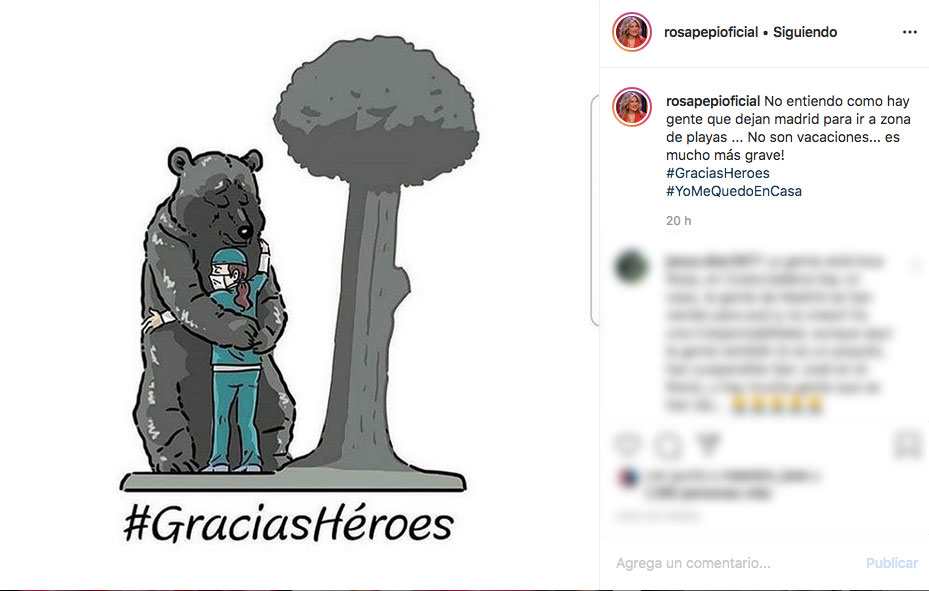Like the post with the heart icon
The width and height of the screenshot is (929, 591).
click(627, 444)
